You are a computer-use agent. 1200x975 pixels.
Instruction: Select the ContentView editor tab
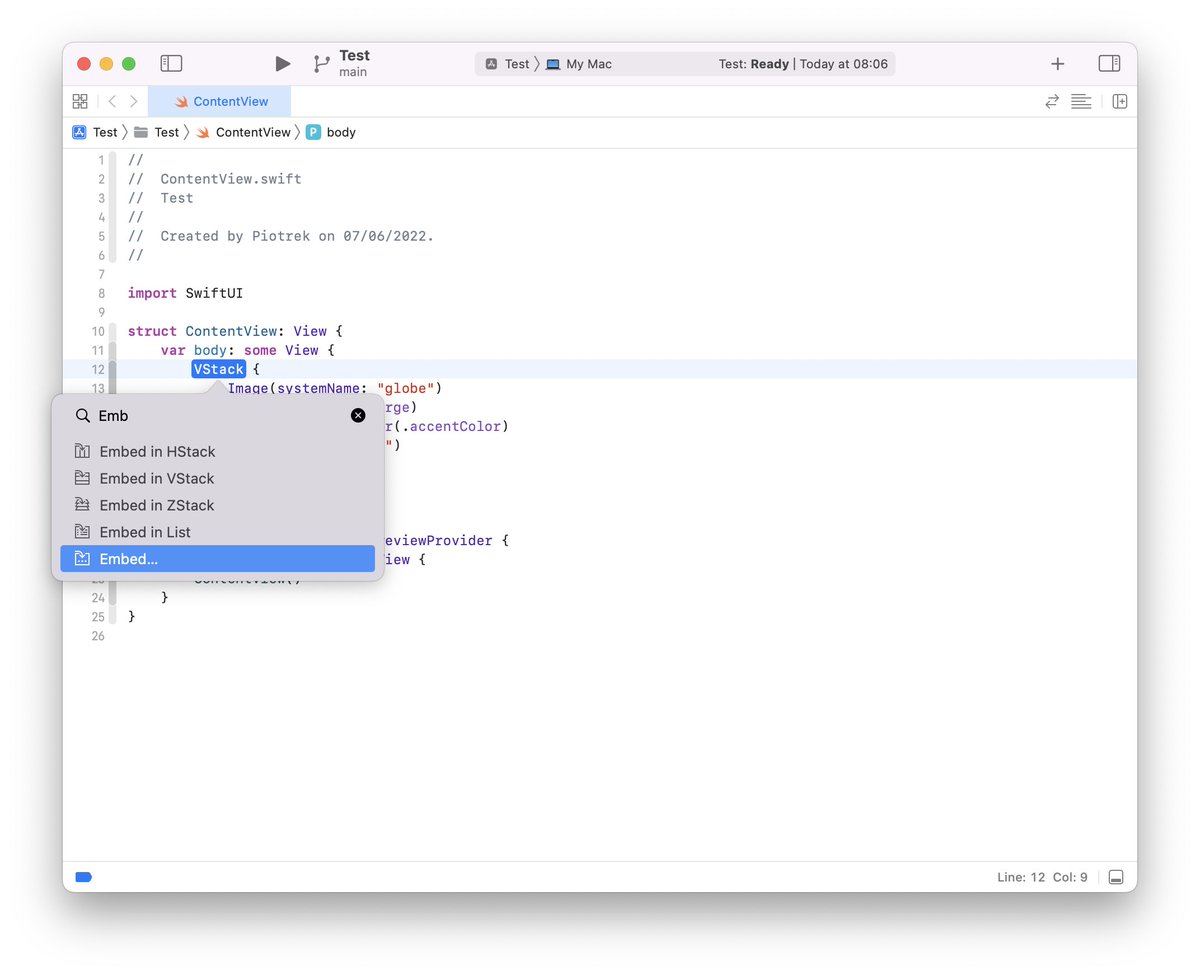(x=220, y=101)
